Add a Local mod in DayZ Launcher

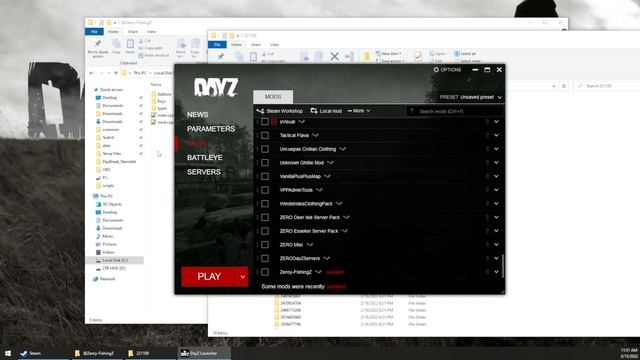pyautogui.click(x=326, y=111)
